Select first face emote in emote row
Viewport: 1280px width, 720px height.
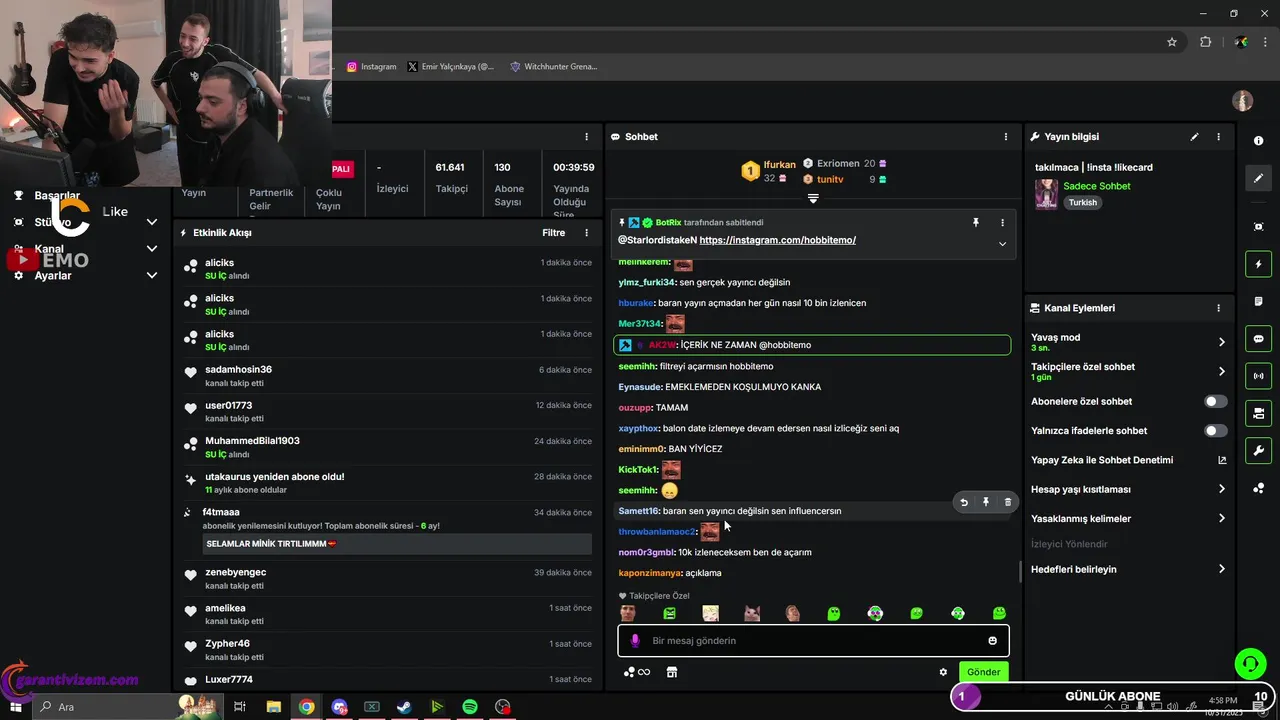tap(628, 613)
